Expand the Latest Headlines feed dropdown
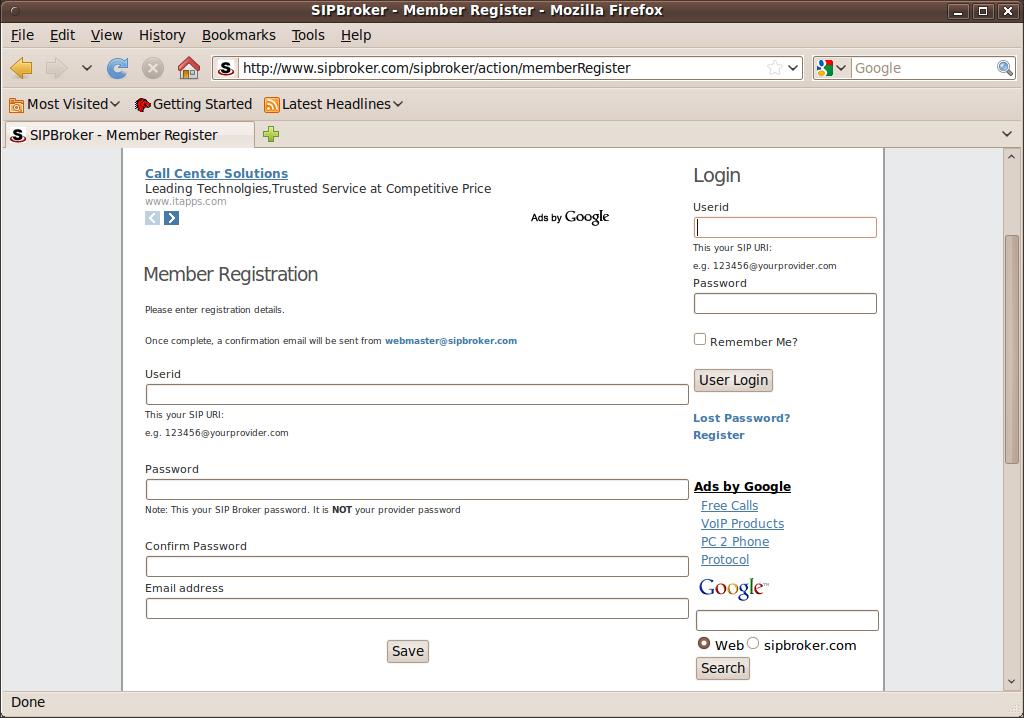 (x=334, y=104)
